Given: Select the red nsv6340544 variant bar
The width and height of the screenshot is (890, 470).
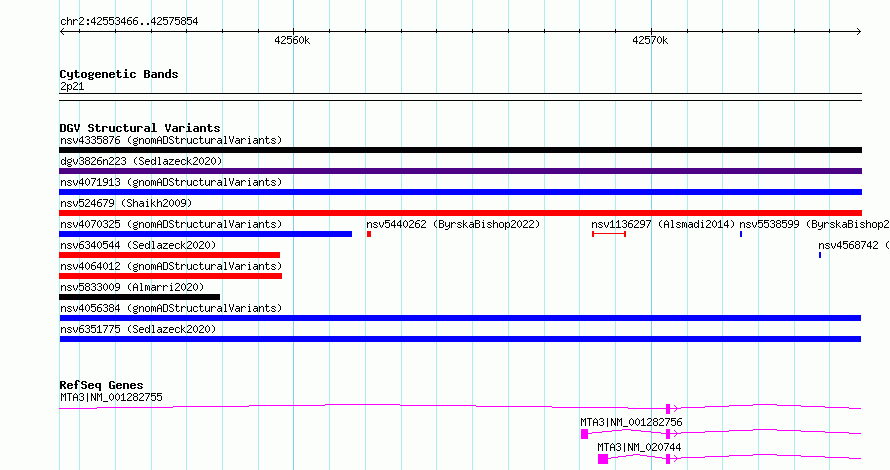Looking at the screenshot, I should pos(170,255).
